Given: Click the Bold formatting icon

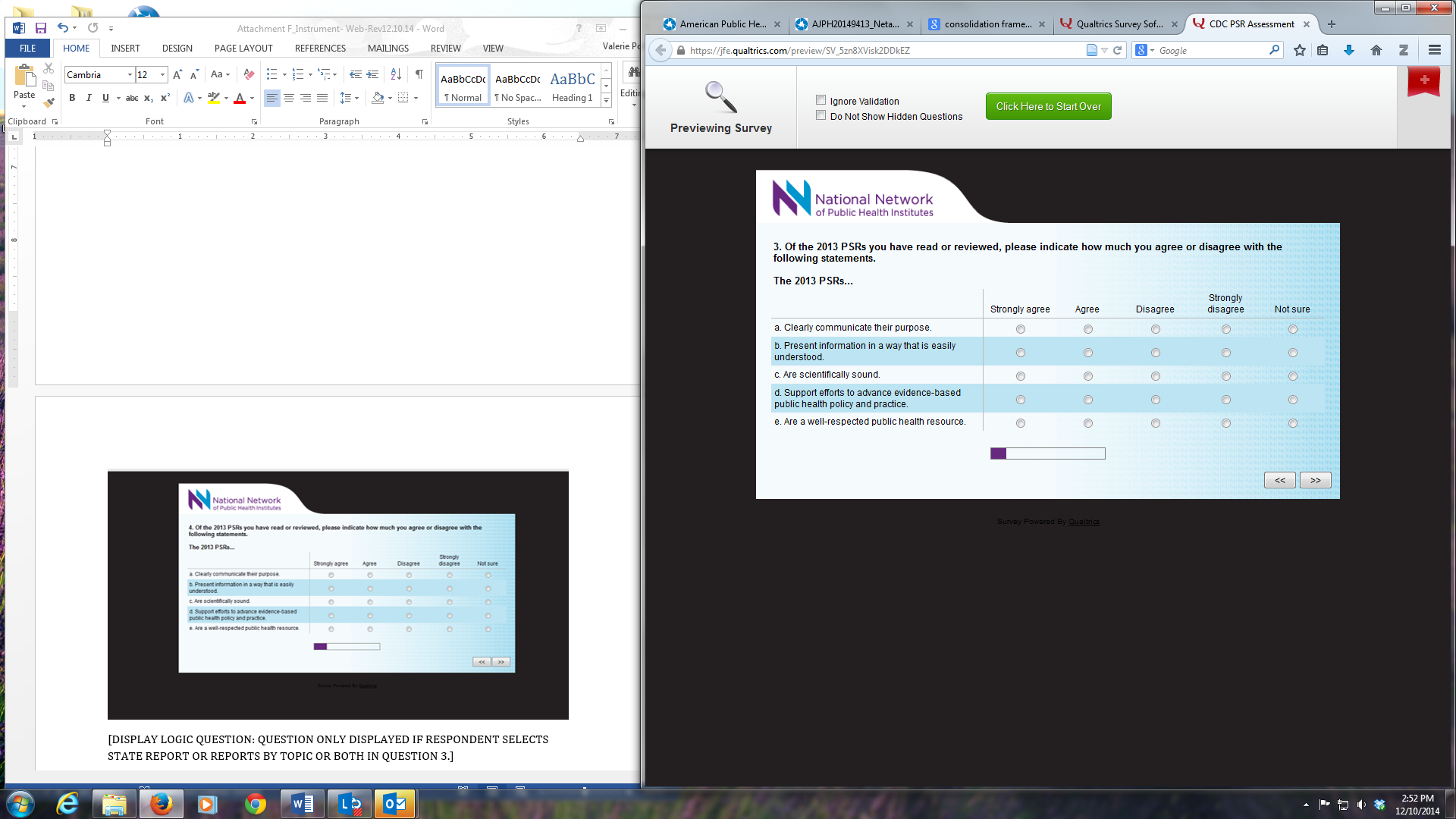Looking at the screenshot, I should click(x=72, y=98).
